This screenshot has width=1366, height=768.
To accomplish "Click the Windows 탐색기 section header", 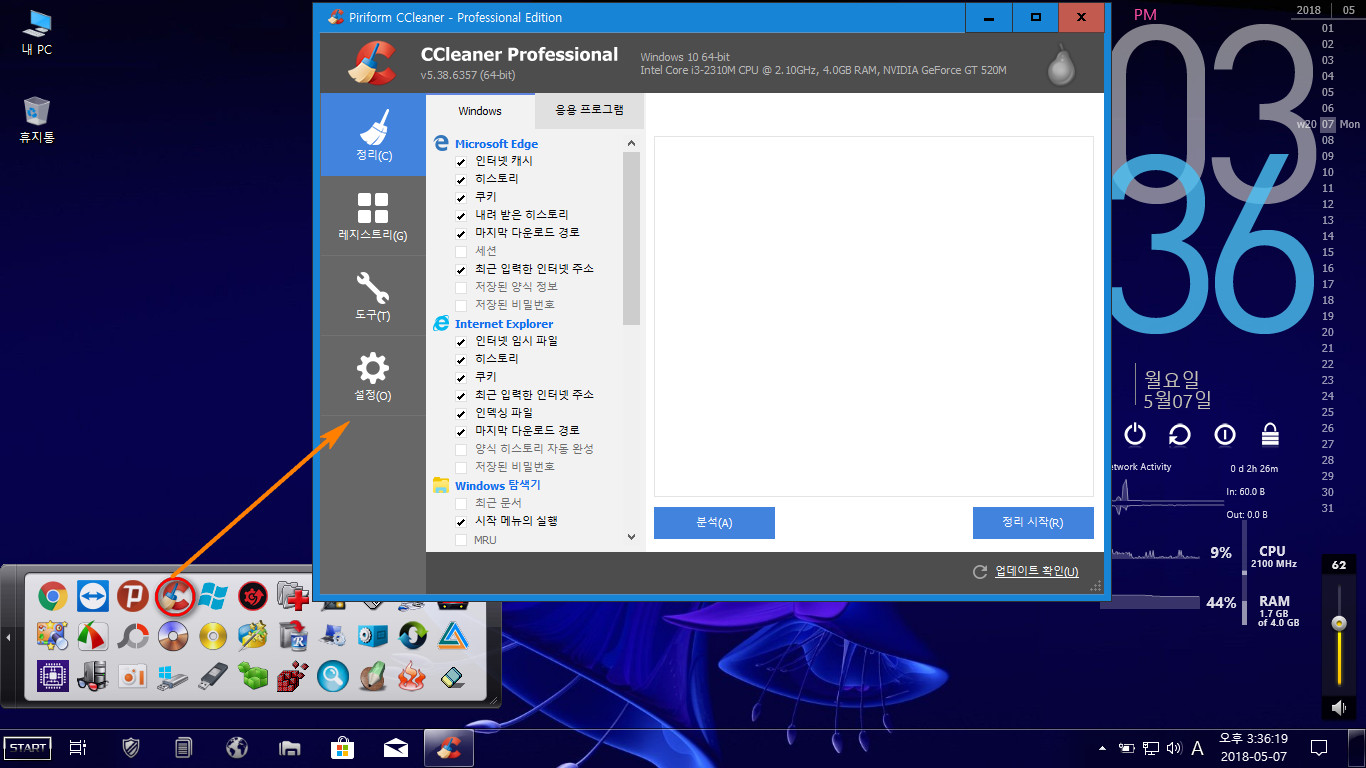I will [497, 485].
